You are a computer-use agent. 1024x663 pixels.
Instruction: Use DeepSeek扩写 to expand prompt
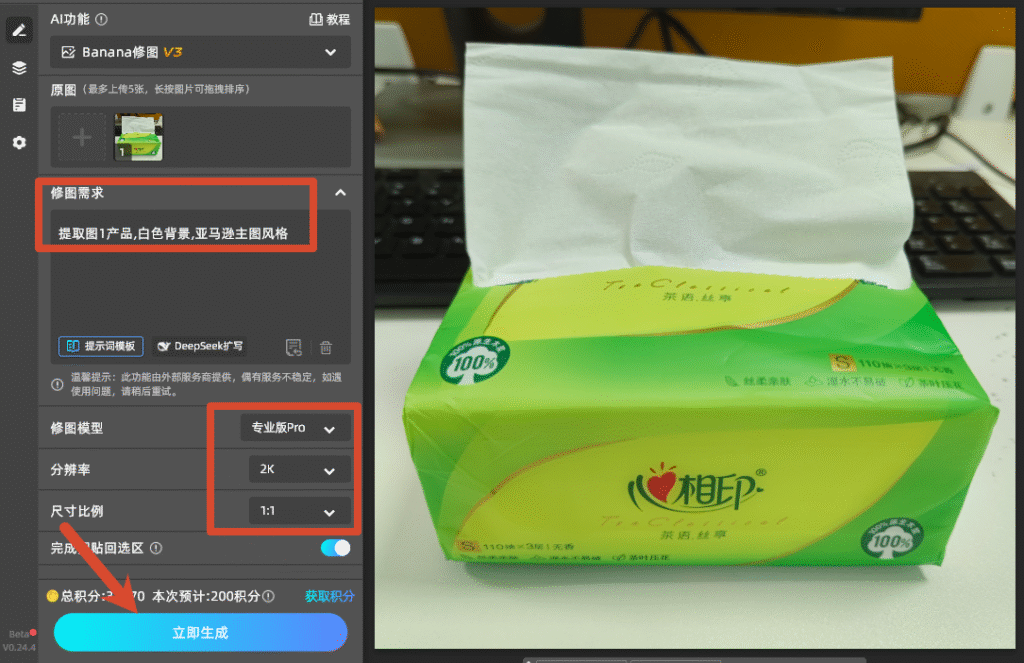tap(200, 346)
